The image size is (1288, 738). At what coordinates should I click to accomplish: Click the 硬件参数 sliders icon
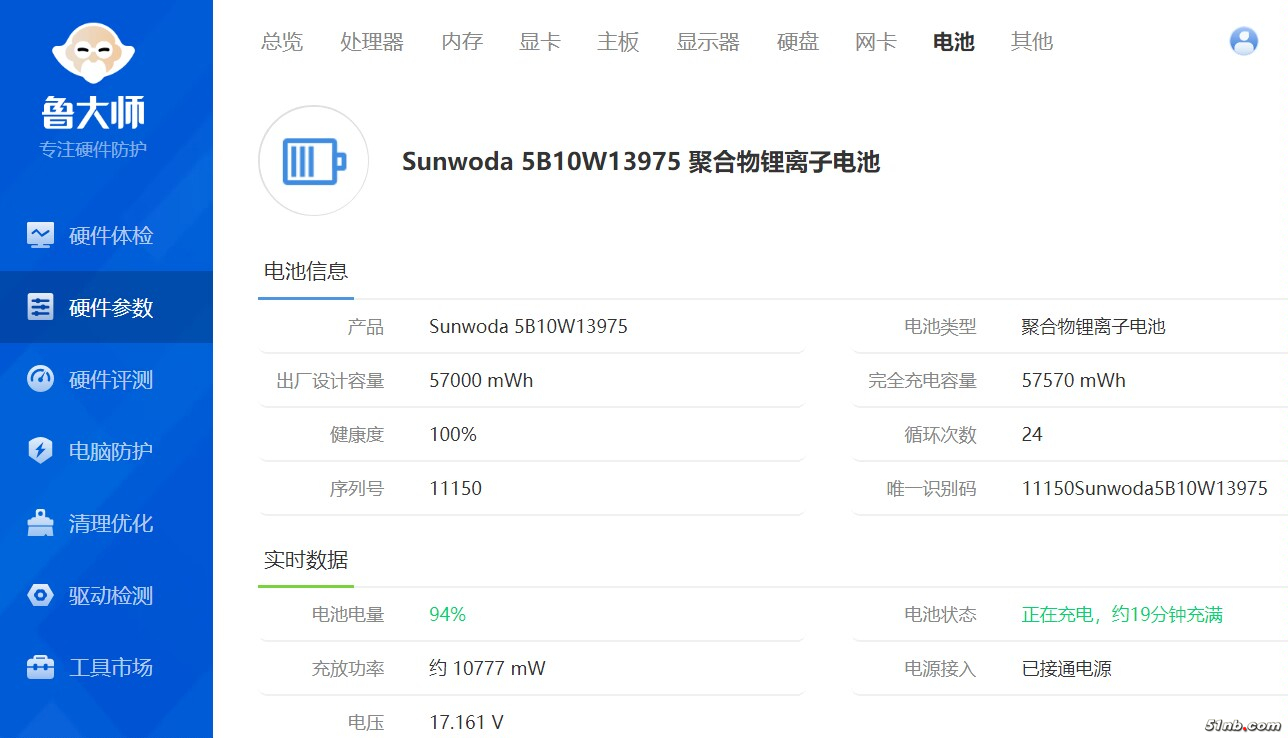(x=40, y=307)
